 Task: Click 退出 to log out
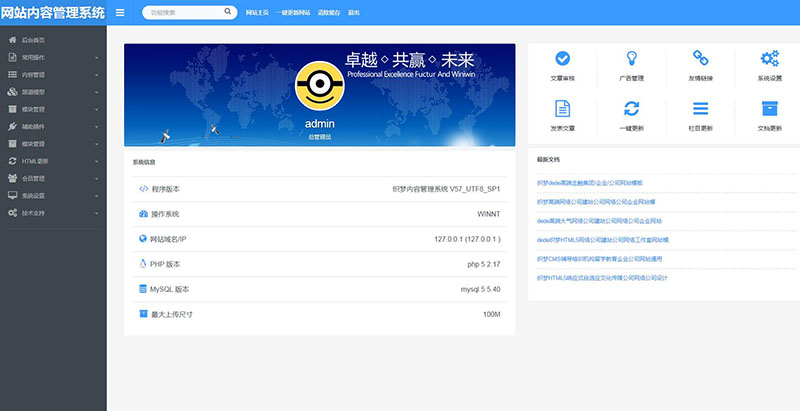[353, 13]
